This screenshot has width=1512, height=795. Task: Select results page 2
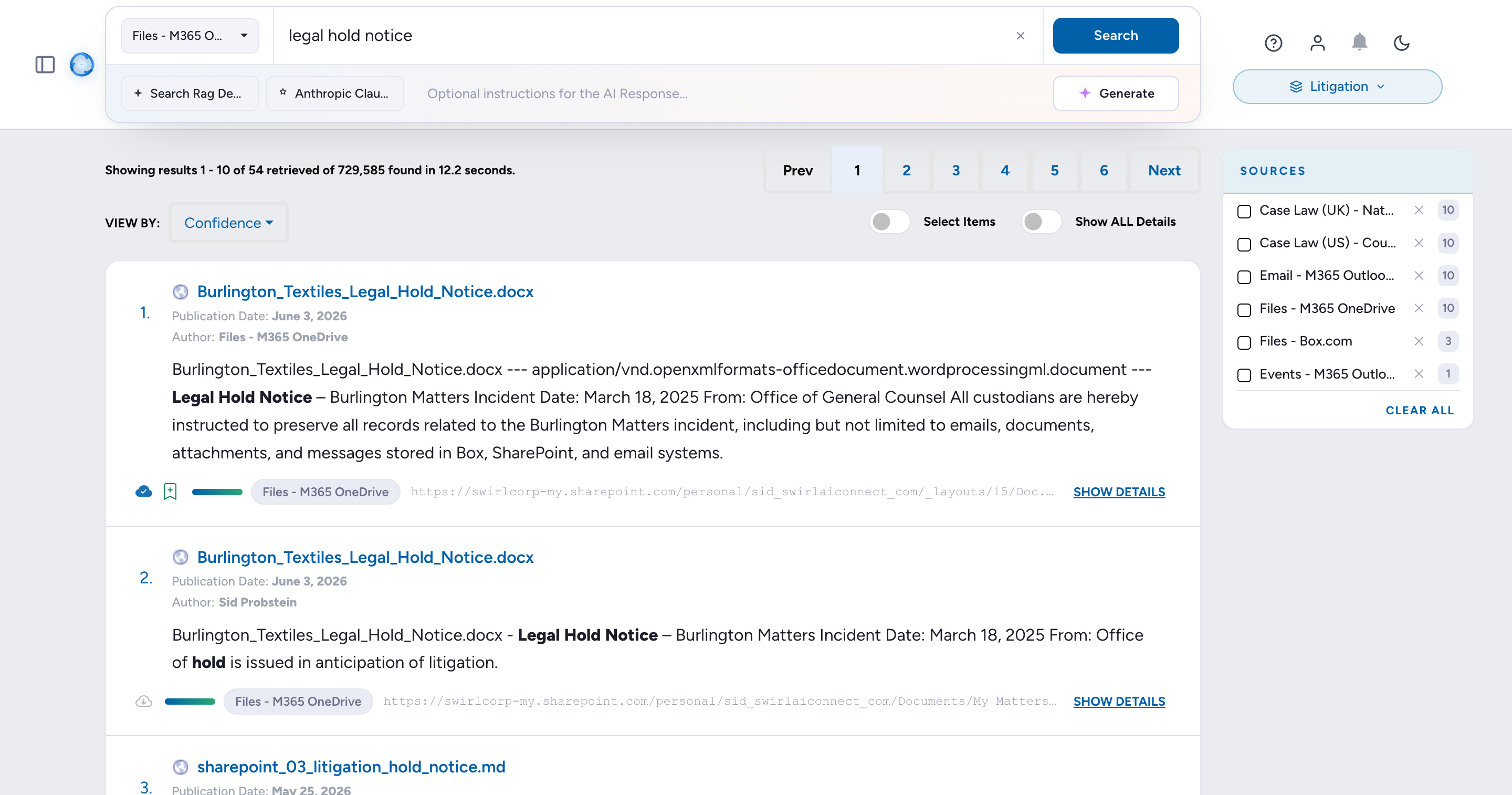(906, 170)
